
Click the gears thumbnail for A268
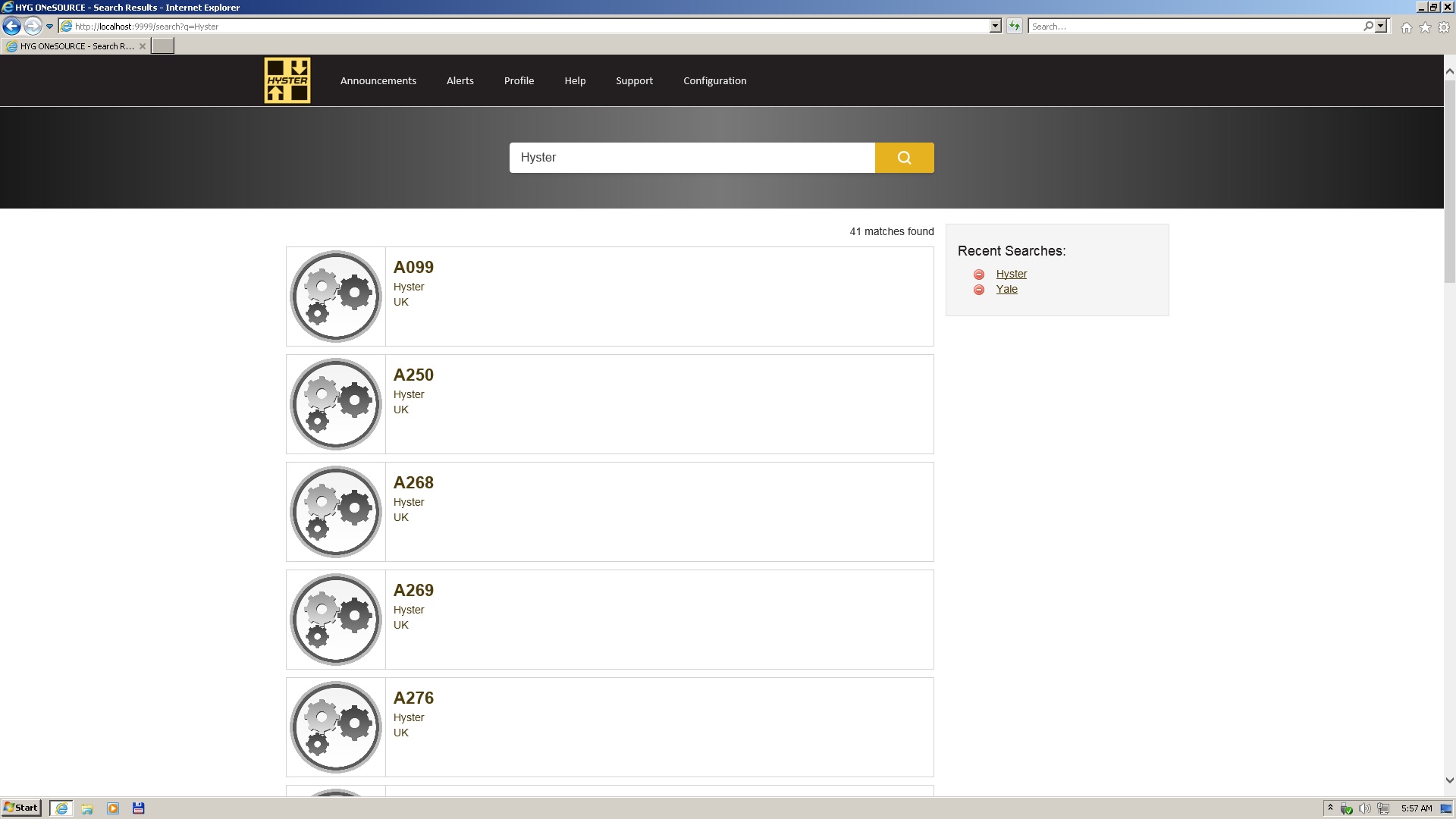[336, 512]
